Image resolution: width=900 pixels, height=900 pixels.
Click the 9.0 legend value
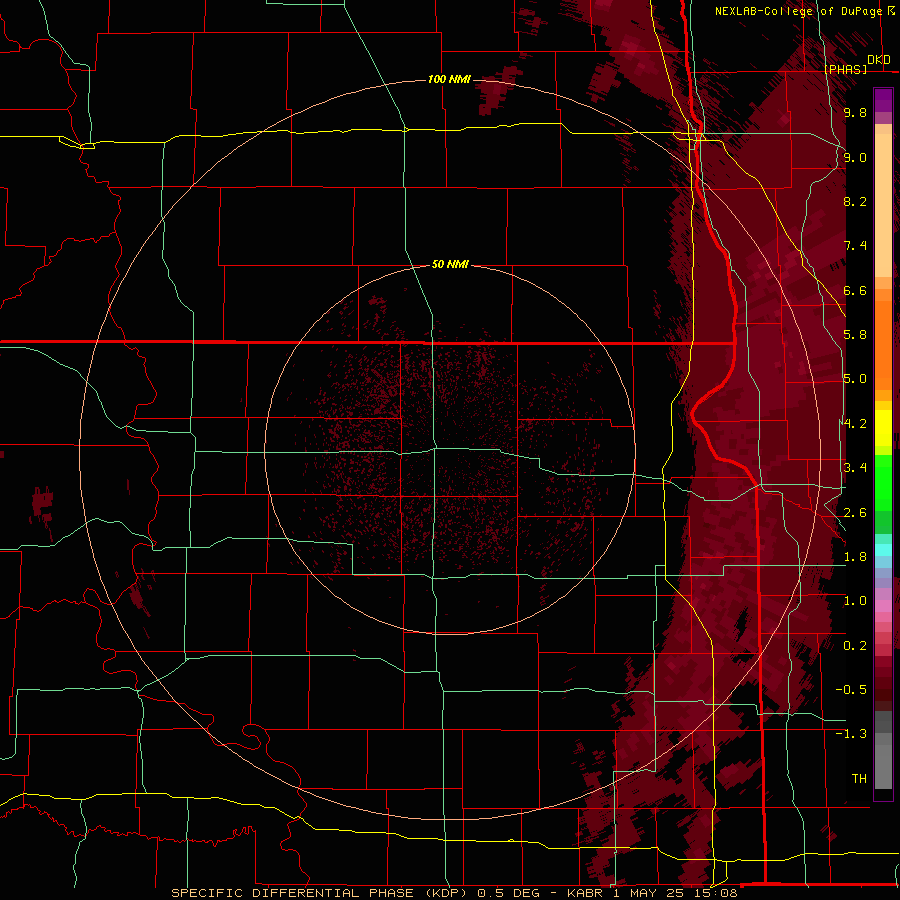tap(855, 157)
